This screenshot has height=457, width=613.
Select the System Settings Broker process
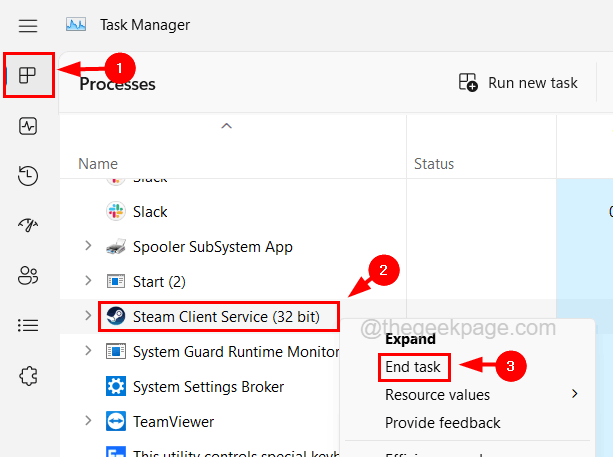click(208, 386)
